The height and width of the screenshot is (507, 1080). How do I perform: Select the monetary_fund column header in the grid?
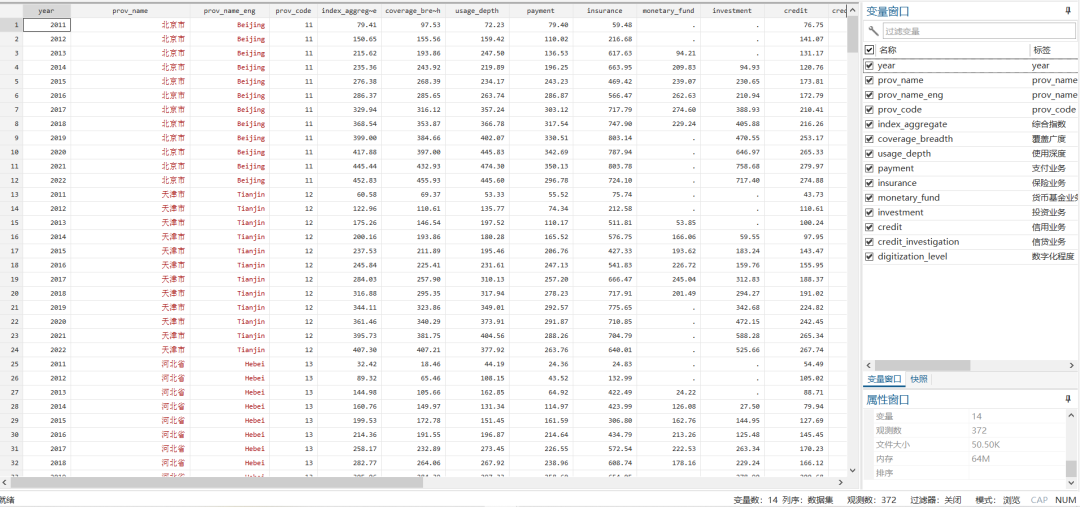point(668,11)
